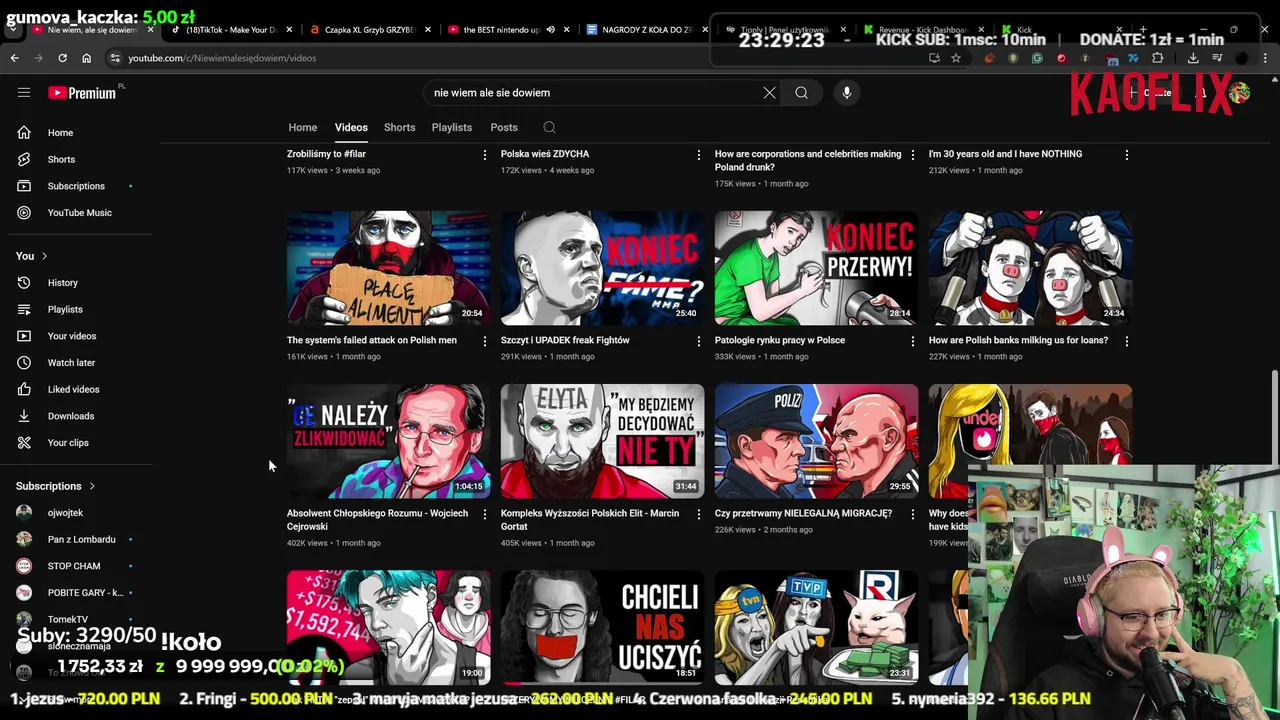Click the YouTube Music icon in sidebar

coord(24,213)
